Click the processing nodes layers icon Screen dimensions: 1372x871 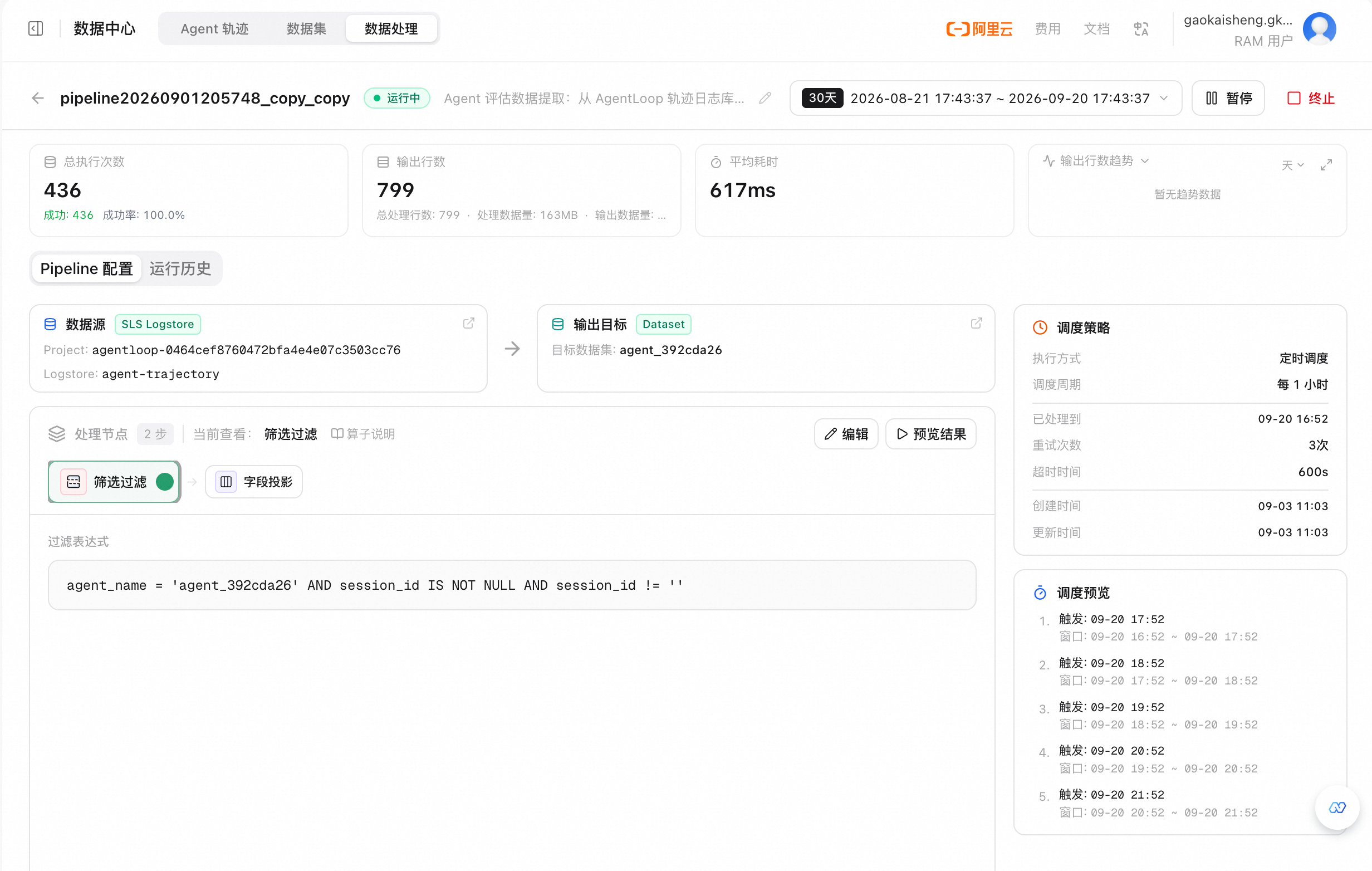click(x=56, y=434)
